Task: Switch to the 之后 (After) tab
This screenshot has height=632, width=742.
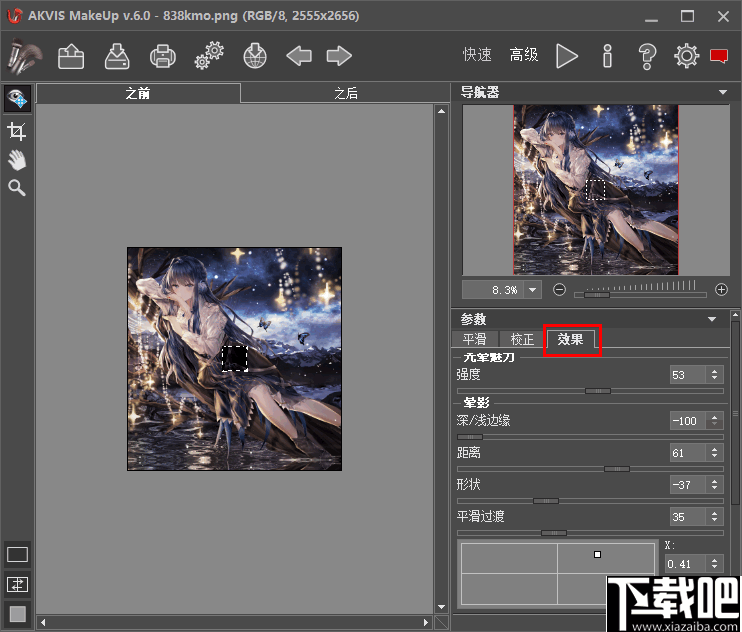Action: [345, 93]
